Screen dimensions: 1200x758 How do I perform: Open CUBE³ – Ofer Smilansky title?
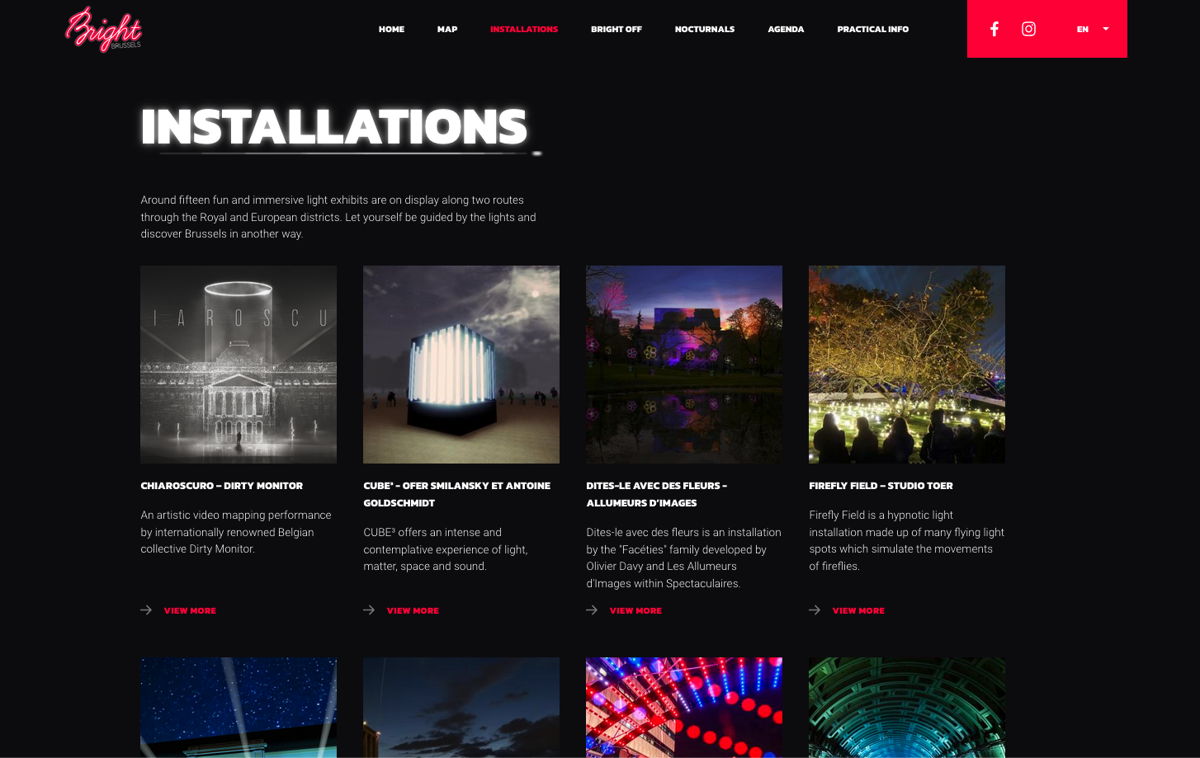coord(457,494)
